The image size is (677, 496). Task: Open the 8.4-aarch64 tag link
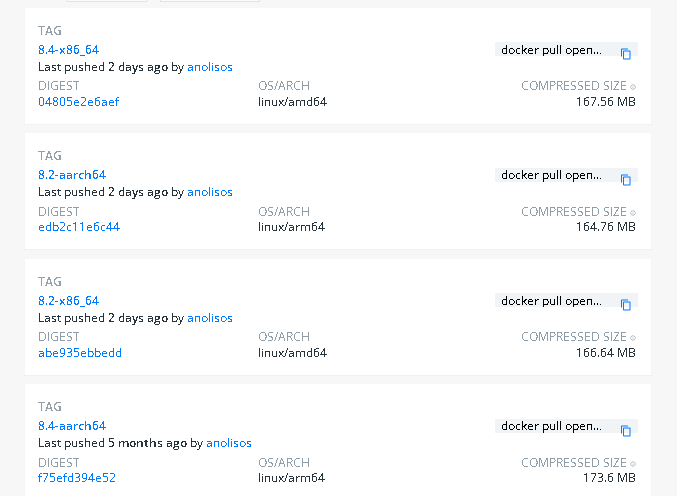pyautogui.click(x=72, y=426)
